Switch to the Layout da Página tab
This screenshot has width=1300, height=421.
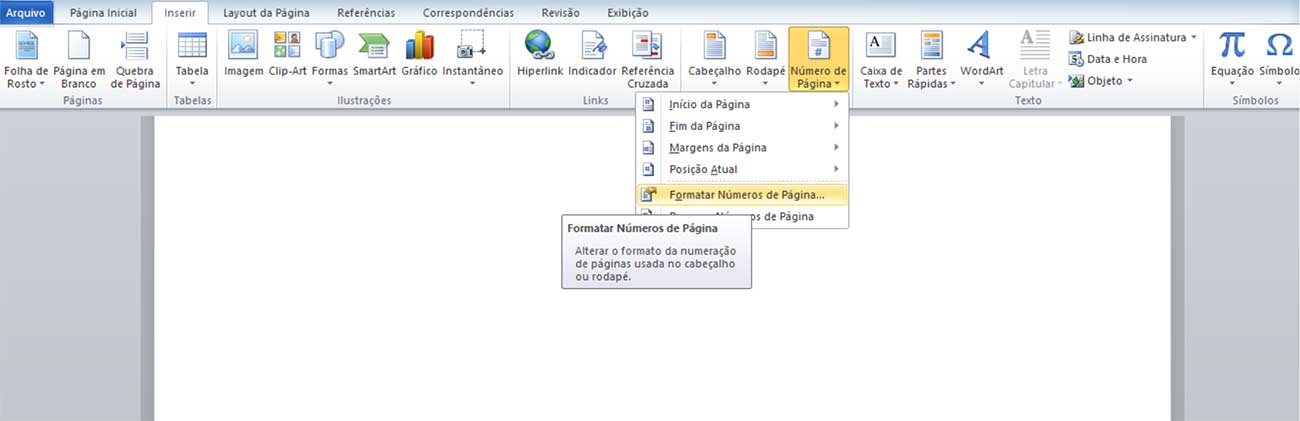point(266,13)
